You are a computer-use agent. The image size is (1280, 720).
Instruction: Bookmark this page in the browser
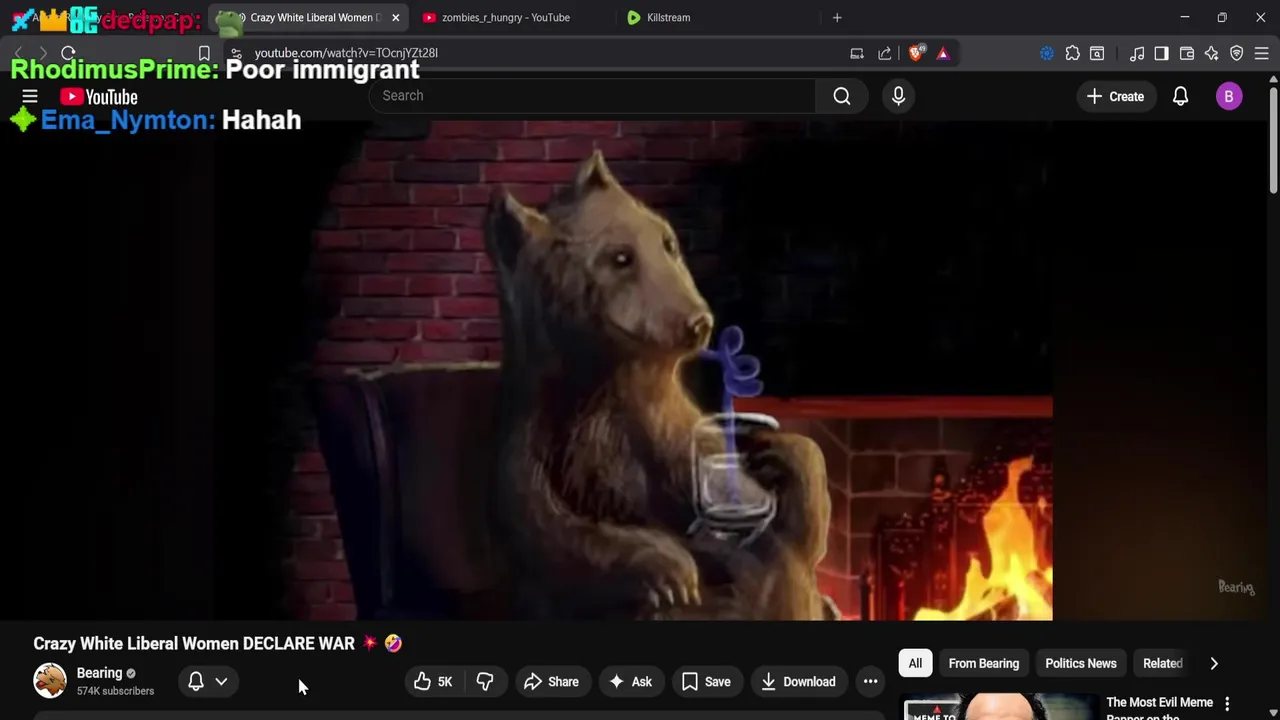[x=204, y=53]
